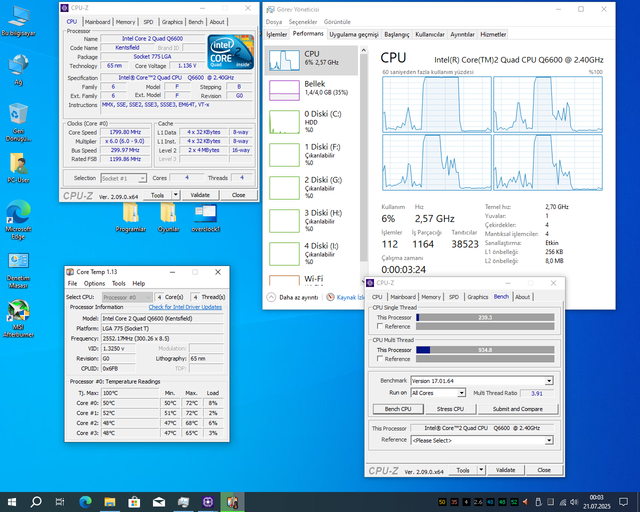Open Mail app from the taskbar
The height and width of the screenshot is (512, 640).
coord(159,502)
